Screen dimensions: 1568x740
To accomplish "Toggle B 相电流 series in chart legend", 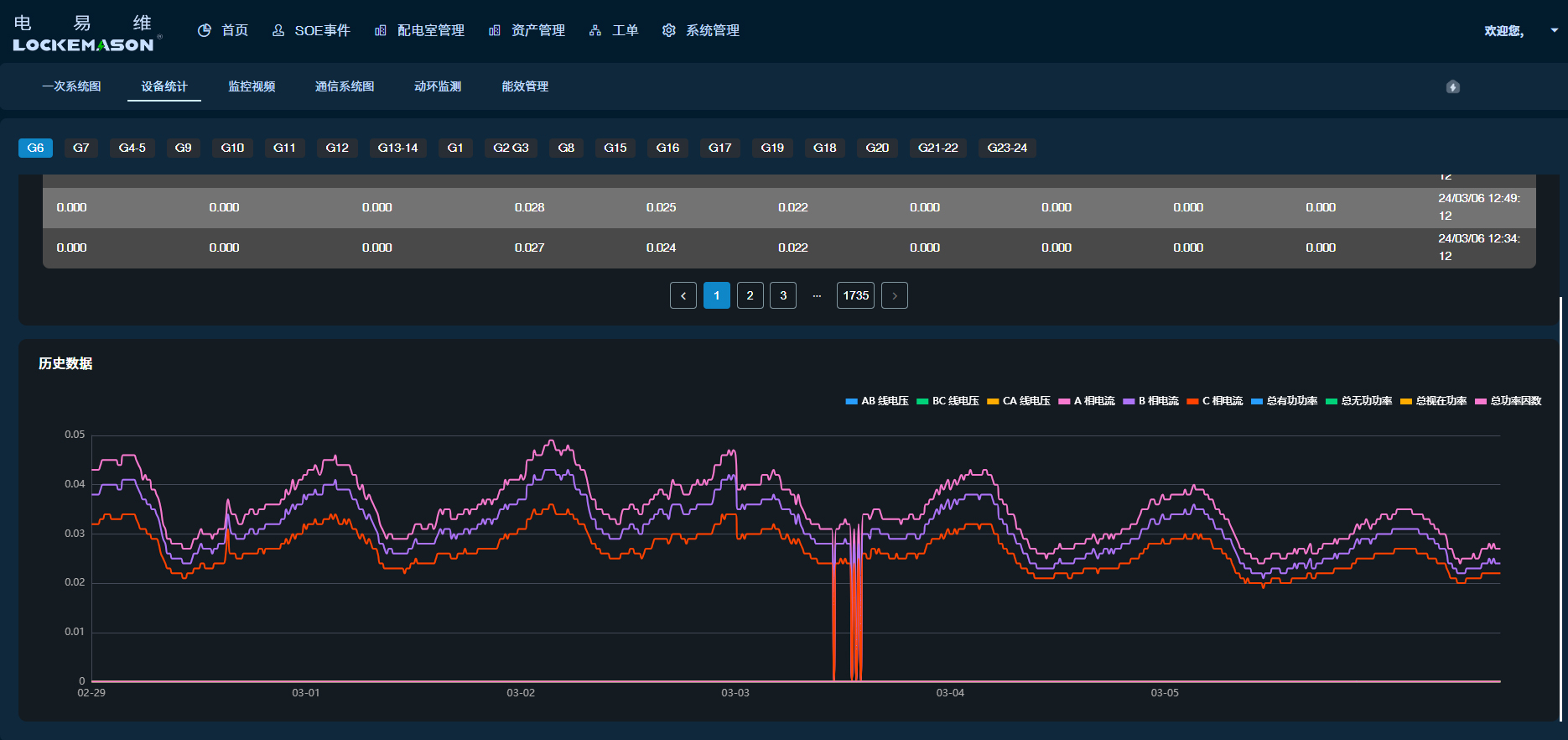I will 1150,401.
